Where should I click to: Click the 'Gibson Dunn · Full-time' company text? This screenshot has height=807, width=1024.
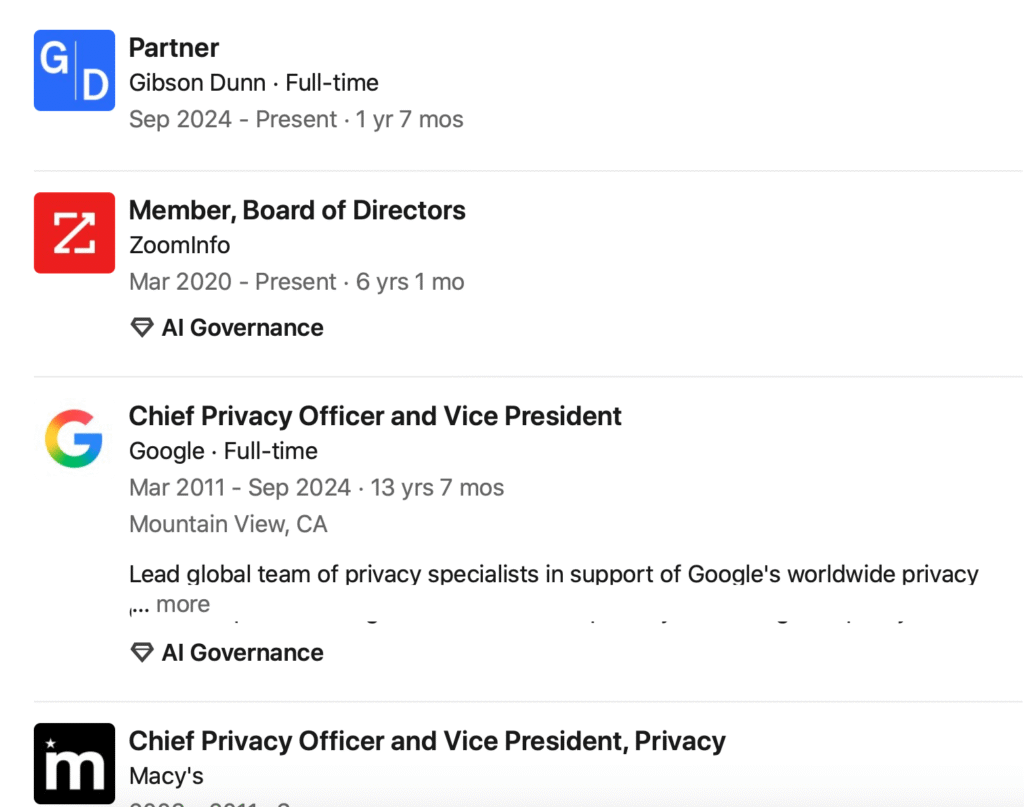pyautogui.click(x=254, y=83)
